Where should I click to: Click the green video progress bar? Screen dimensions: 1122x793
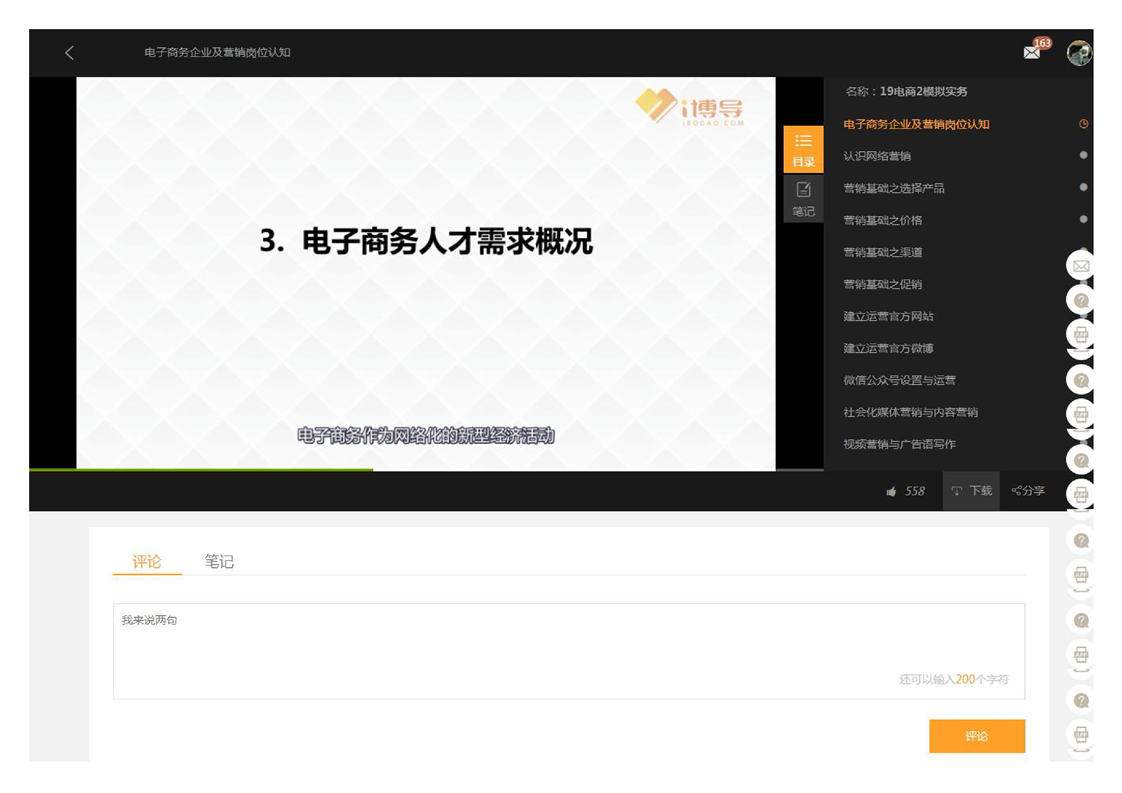[200, 469]
